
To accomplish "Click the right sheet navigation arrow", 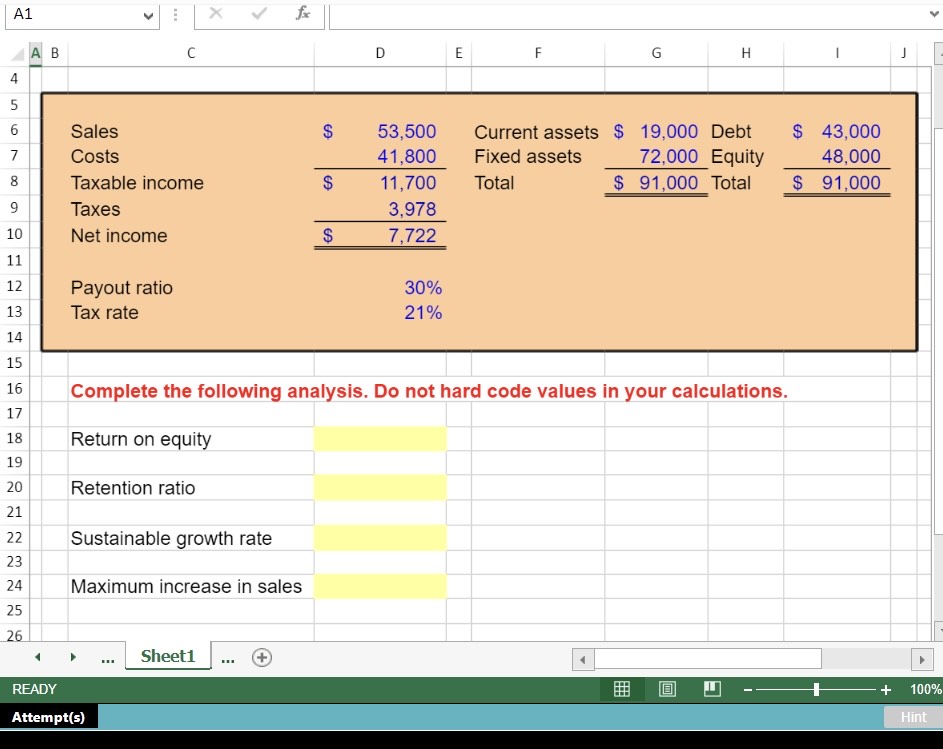I will coord(71,657).
